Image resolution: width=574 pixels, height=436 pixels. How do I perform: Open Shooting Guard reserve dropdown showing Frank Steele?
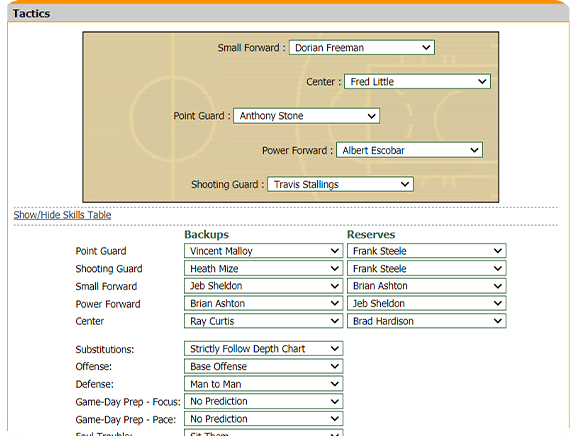click(x=426, y=268)
